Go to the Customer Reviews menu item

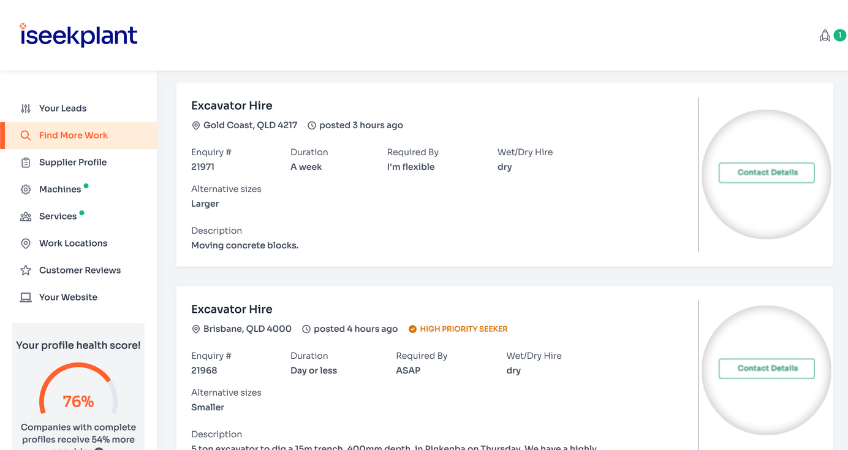pyautogui.click(x=79, y=270)
